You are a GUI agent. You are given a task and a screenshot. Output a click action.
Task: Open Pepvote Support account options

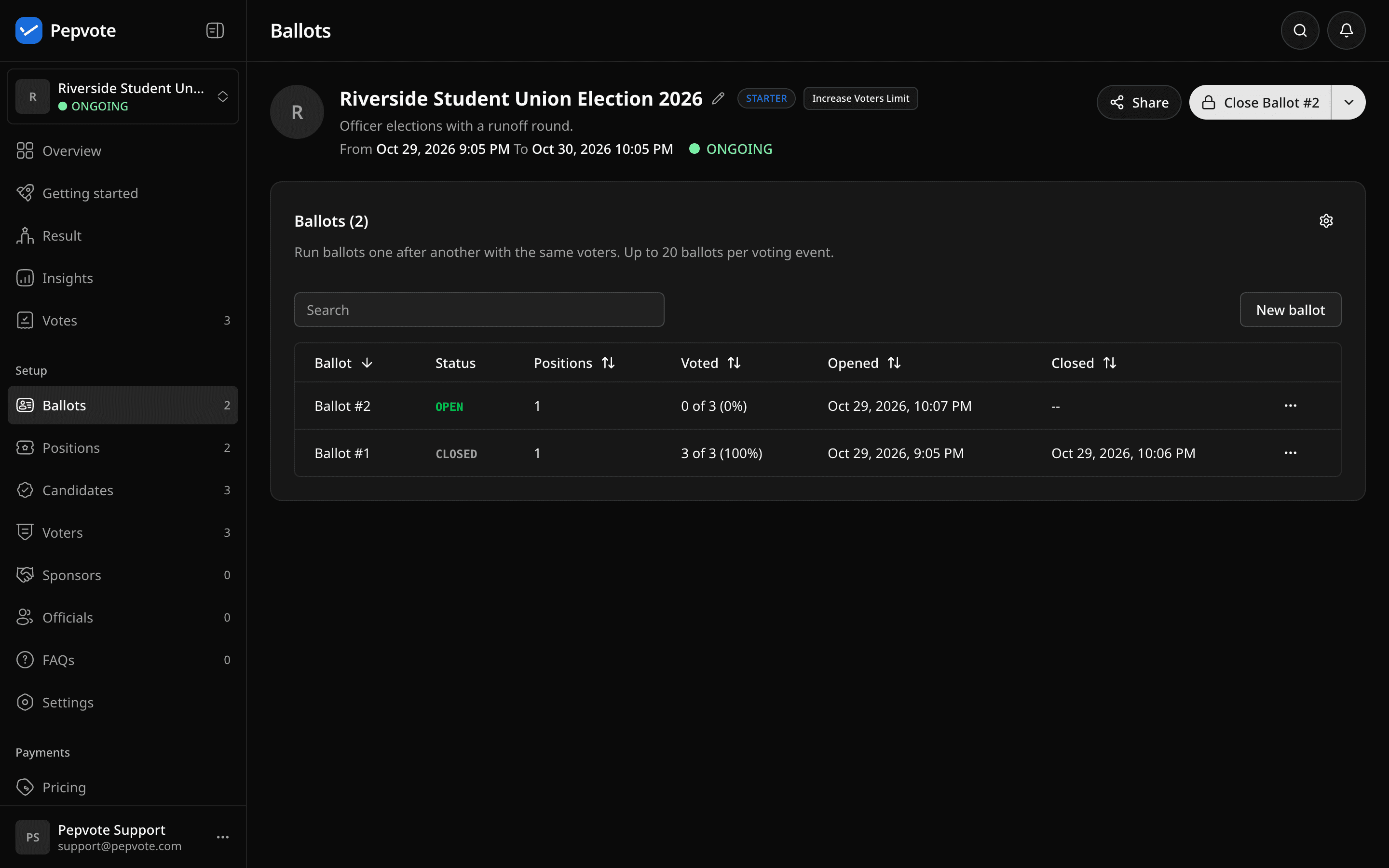(223, 837)
